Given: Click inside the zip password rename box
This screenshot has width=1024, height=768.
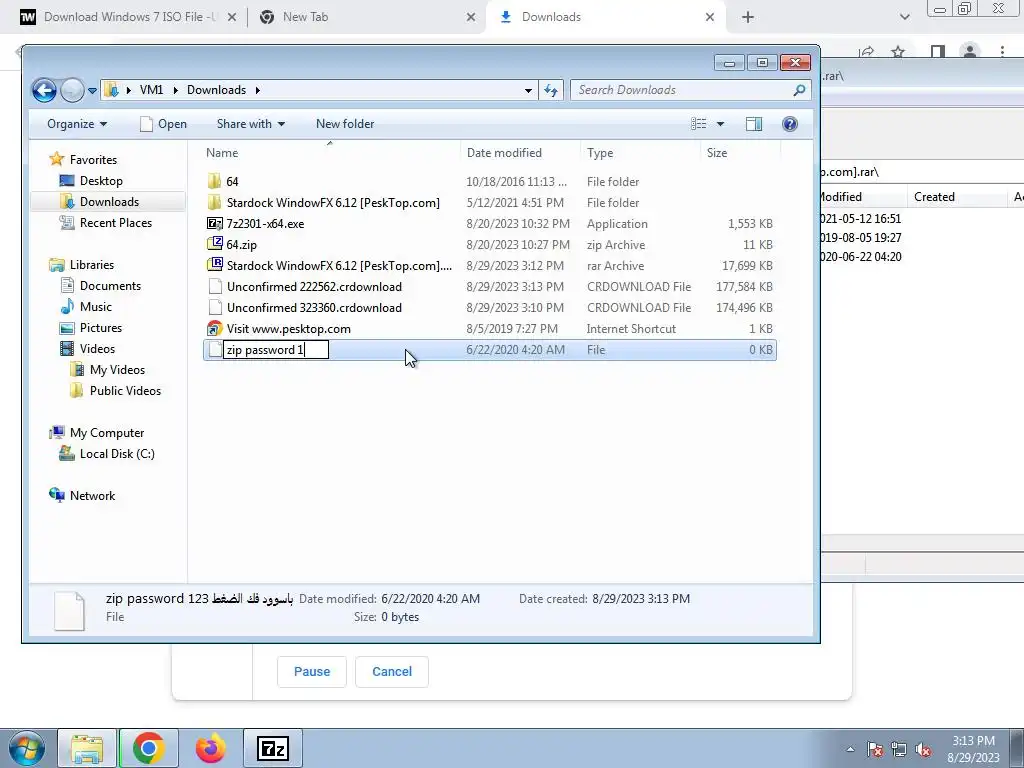Looking at the screenshot, I should (x=276, y=350).
